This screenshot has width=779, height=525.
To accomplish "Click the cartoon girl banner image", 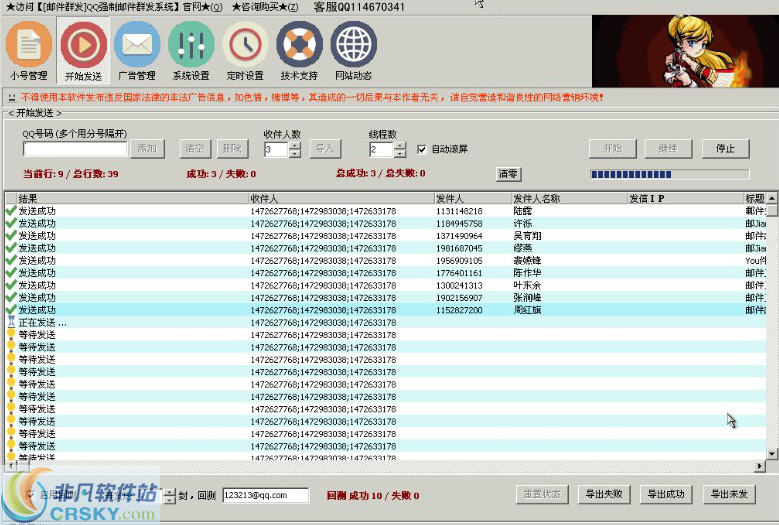I will pos(685,51).
